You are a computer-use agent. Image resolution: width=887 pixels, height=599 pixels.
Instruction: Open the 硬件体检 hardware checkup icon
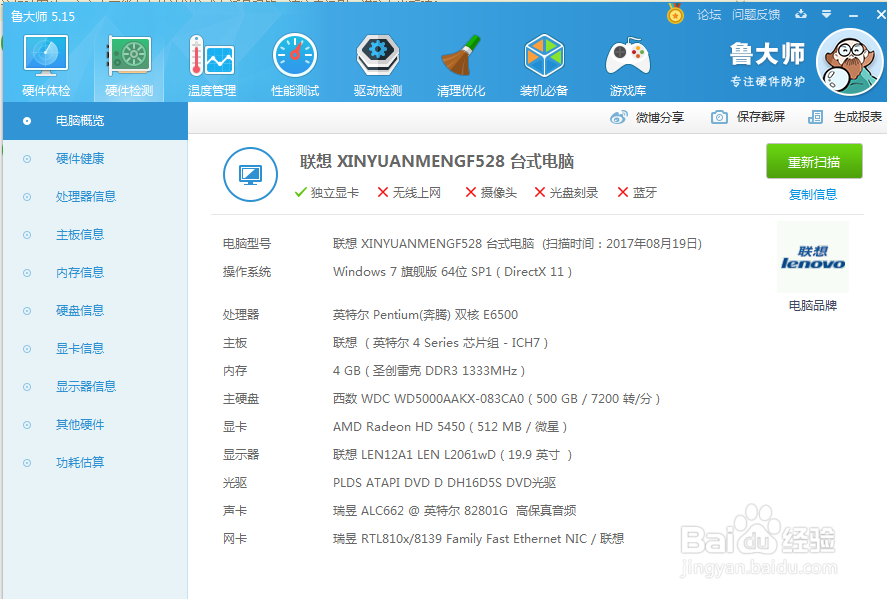[x=46, y=55]
